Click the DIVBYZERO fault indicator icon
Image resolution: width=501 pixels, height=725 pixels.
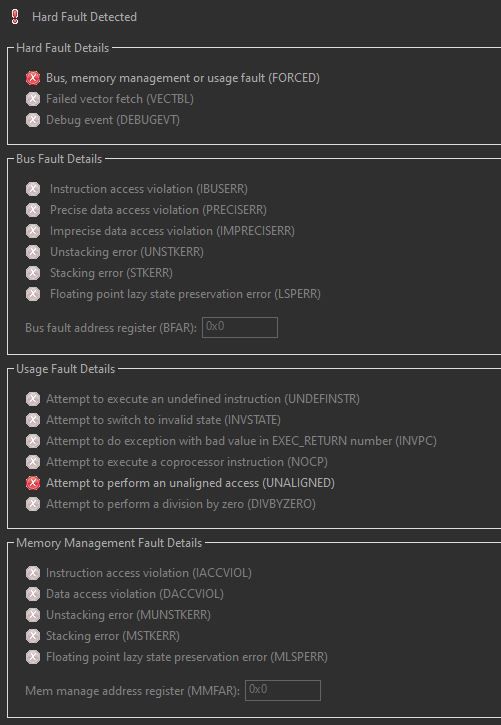[33, 504]
